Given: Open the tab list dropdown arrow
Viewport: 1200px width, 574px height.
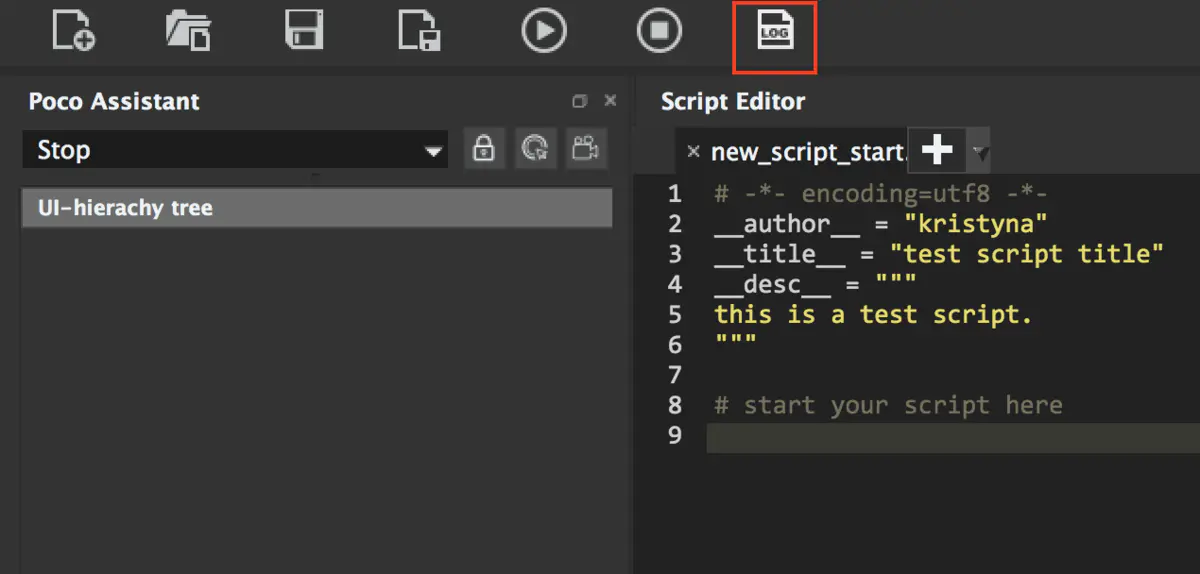Looking at the screenshot, I should click(x=980, y=153).
